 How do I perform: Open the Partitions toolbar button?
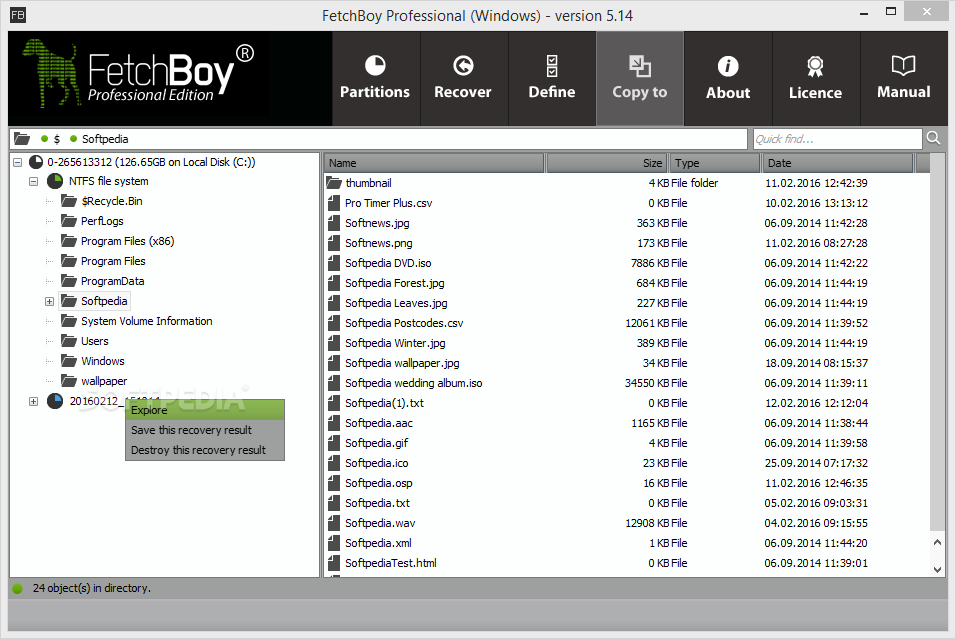(x=376, y=79)
